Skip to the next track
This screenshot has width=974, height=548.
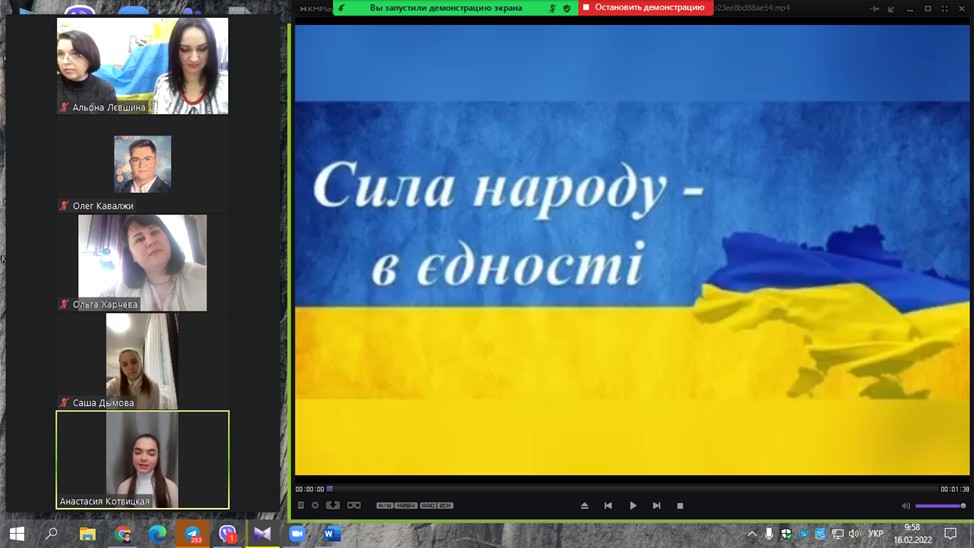656,506
